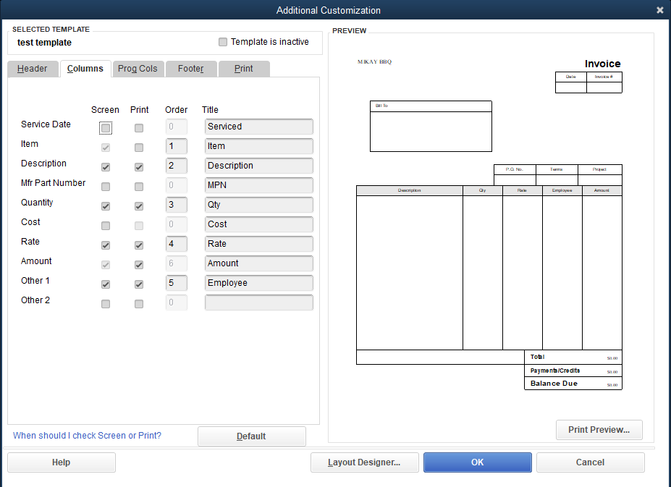Viewport: 671px width, 487px height.
Task: Click the Description Order field
Action: point(176,166)
